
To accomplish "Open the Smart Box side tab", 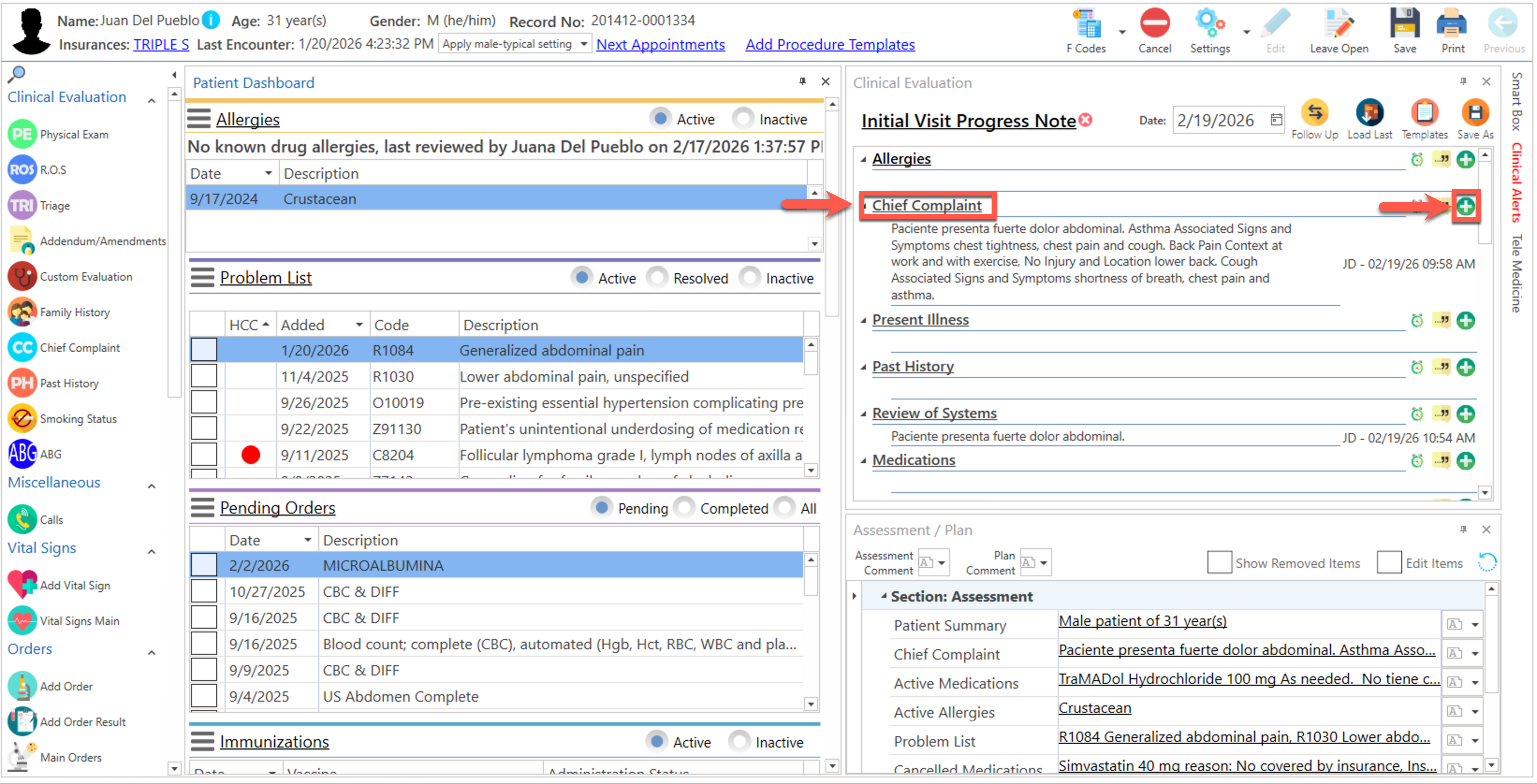I will (x=1516, y=102).
